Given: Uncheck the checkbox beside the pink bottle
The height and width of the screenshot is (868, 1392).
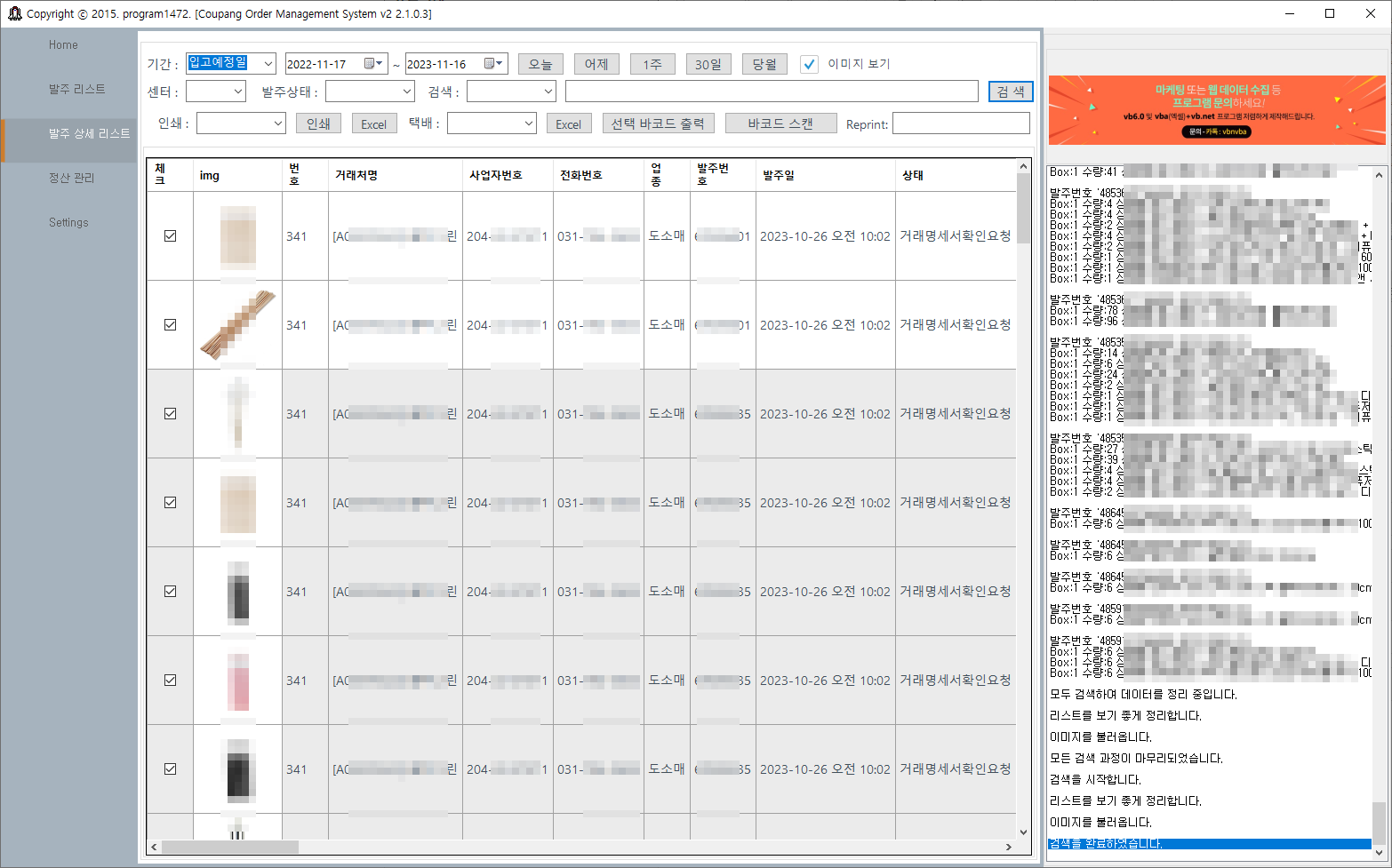Looking at the screenshot, I should 170,681.
